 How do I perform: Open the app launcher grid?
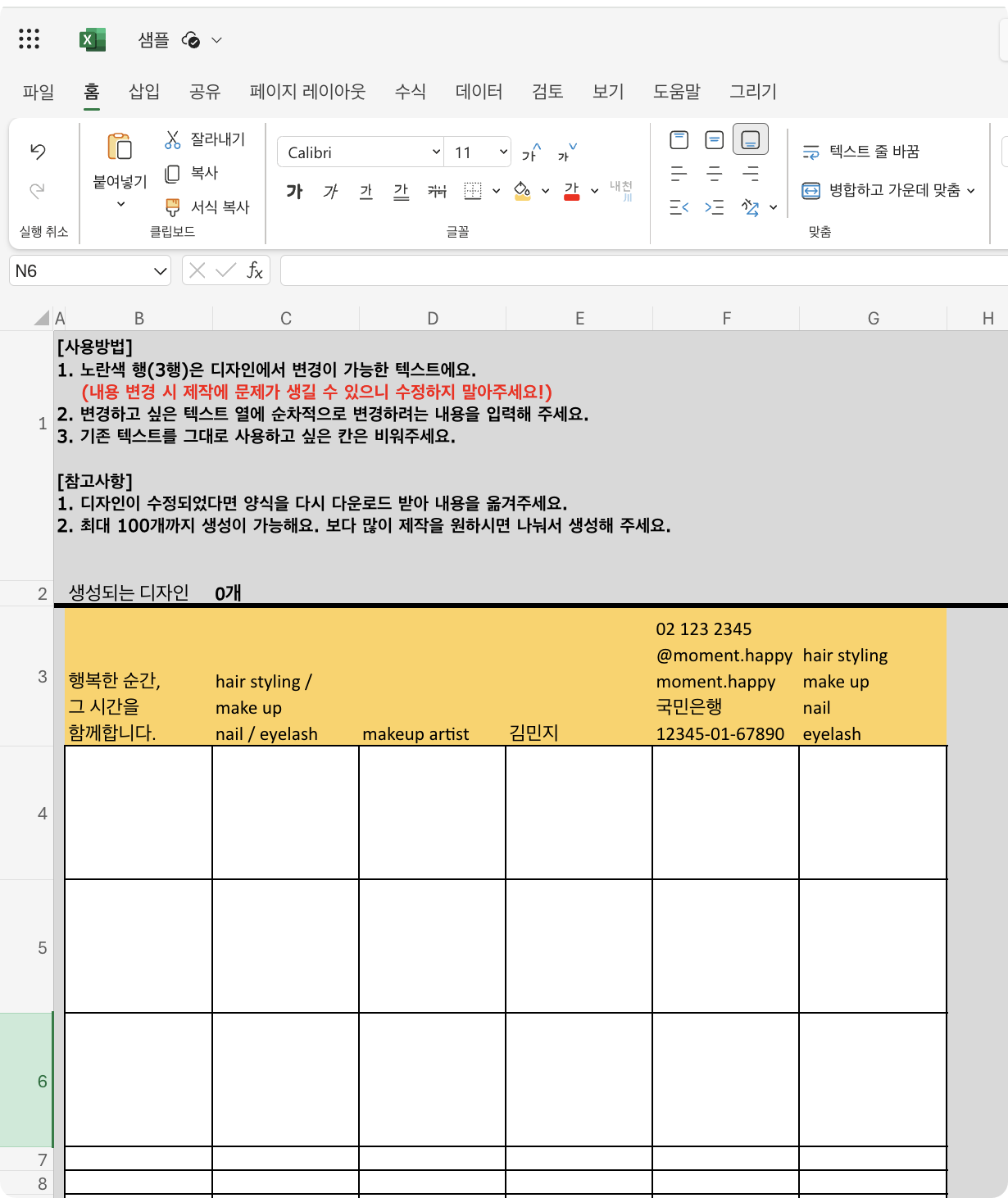pos(29,39)
